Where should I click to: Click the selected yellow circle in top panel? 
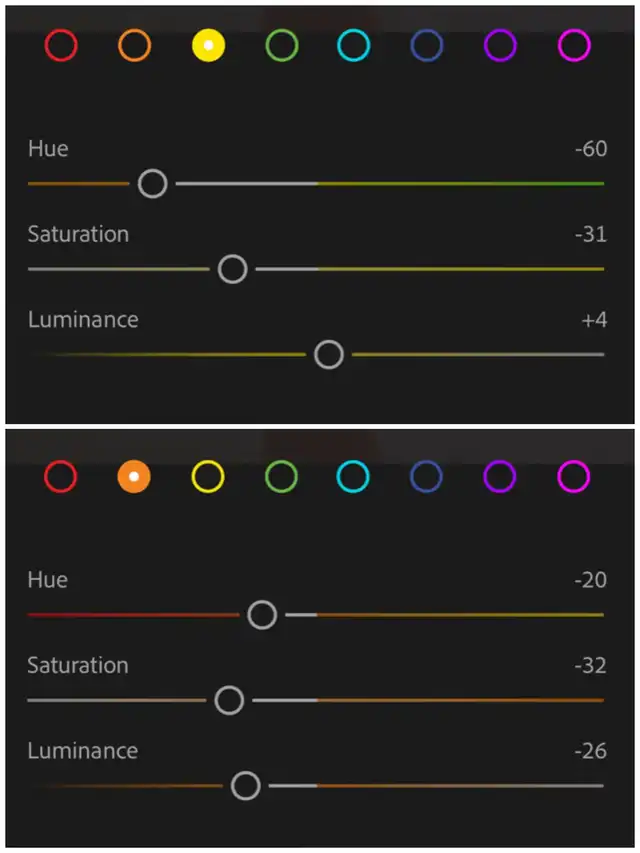click(x=208, y=45)
